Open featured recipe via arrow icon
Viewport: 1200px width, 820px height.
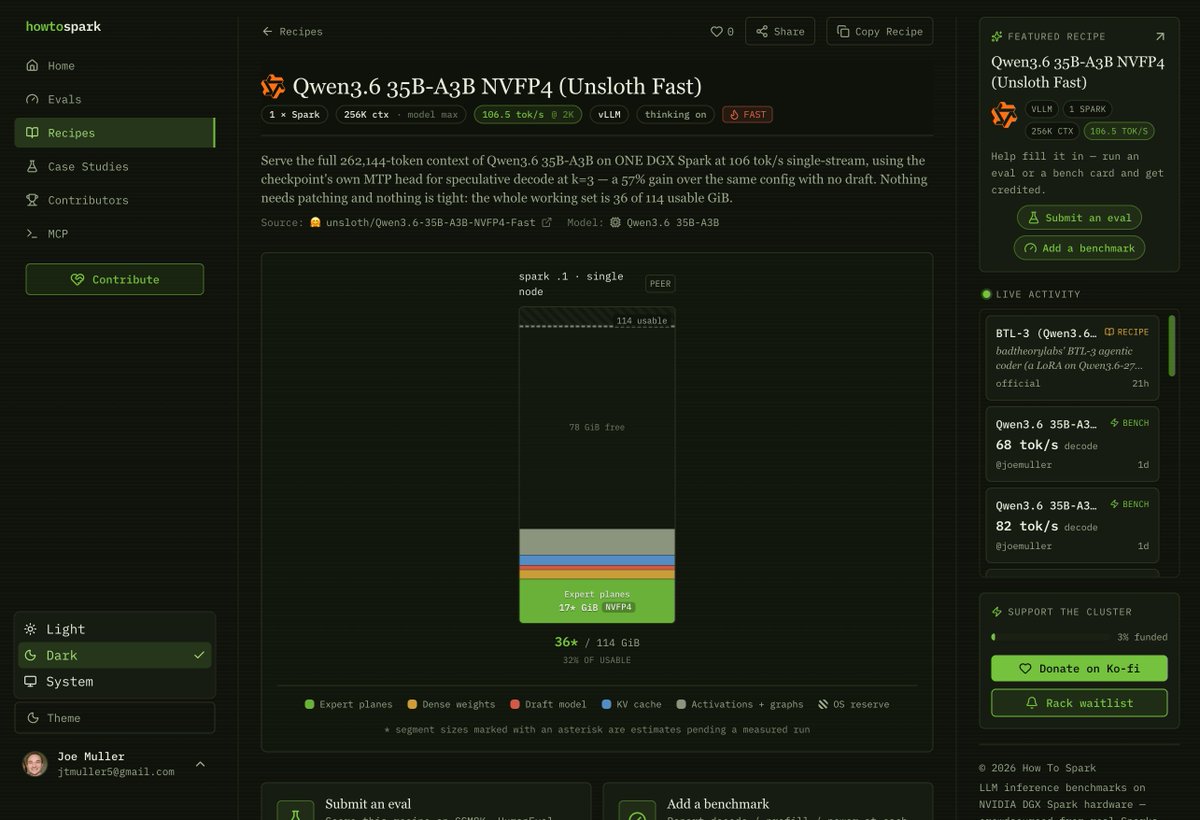[1160, 36]
